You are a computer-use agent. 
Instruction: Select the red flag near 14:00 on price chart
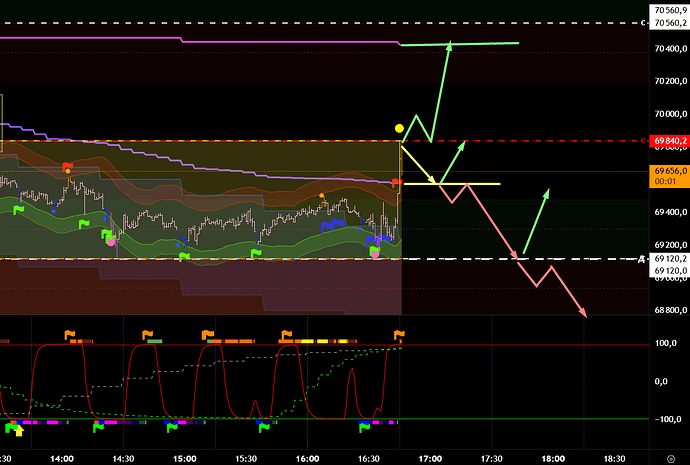(x=67, y=165)
